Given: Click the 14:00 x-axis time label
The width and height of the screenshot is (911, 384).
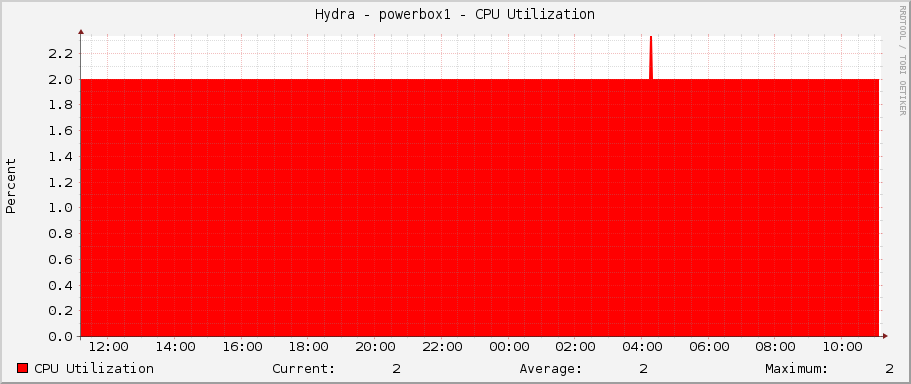Looking at the screenshot, I should tap(175, 347).
